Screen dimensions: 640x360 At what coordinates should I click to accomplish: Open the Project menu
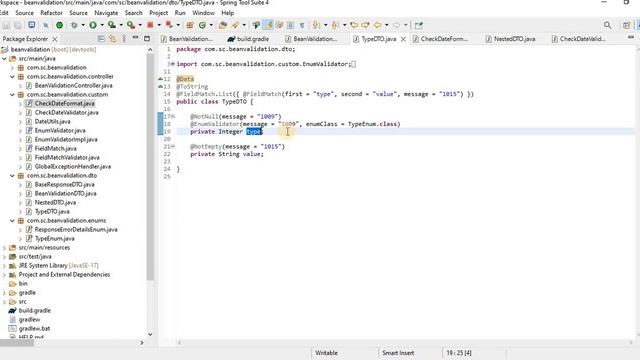click(158, 13)
